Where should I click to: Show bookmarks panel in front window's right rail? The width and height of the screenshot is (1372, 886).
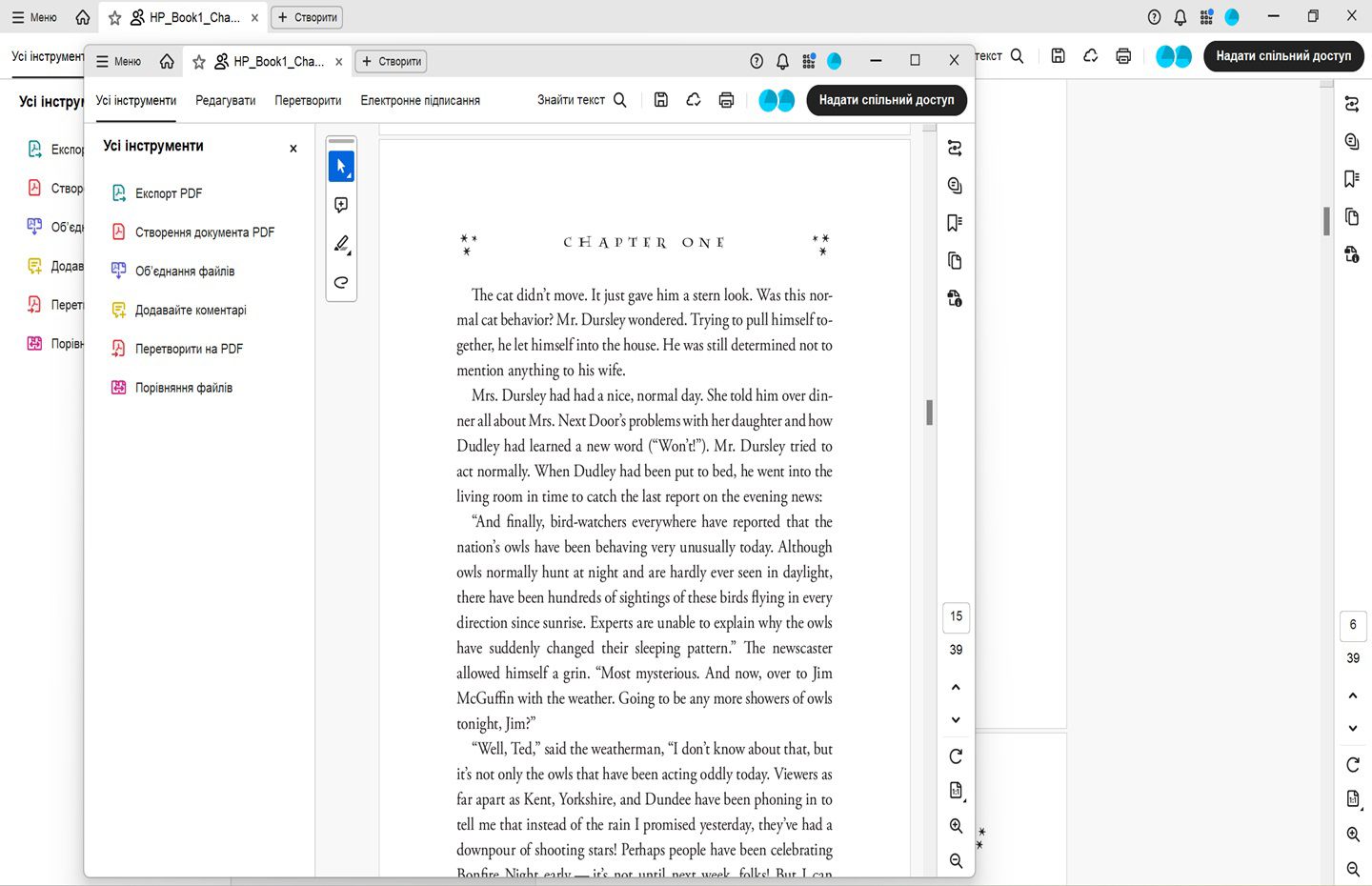click(955, 223)
